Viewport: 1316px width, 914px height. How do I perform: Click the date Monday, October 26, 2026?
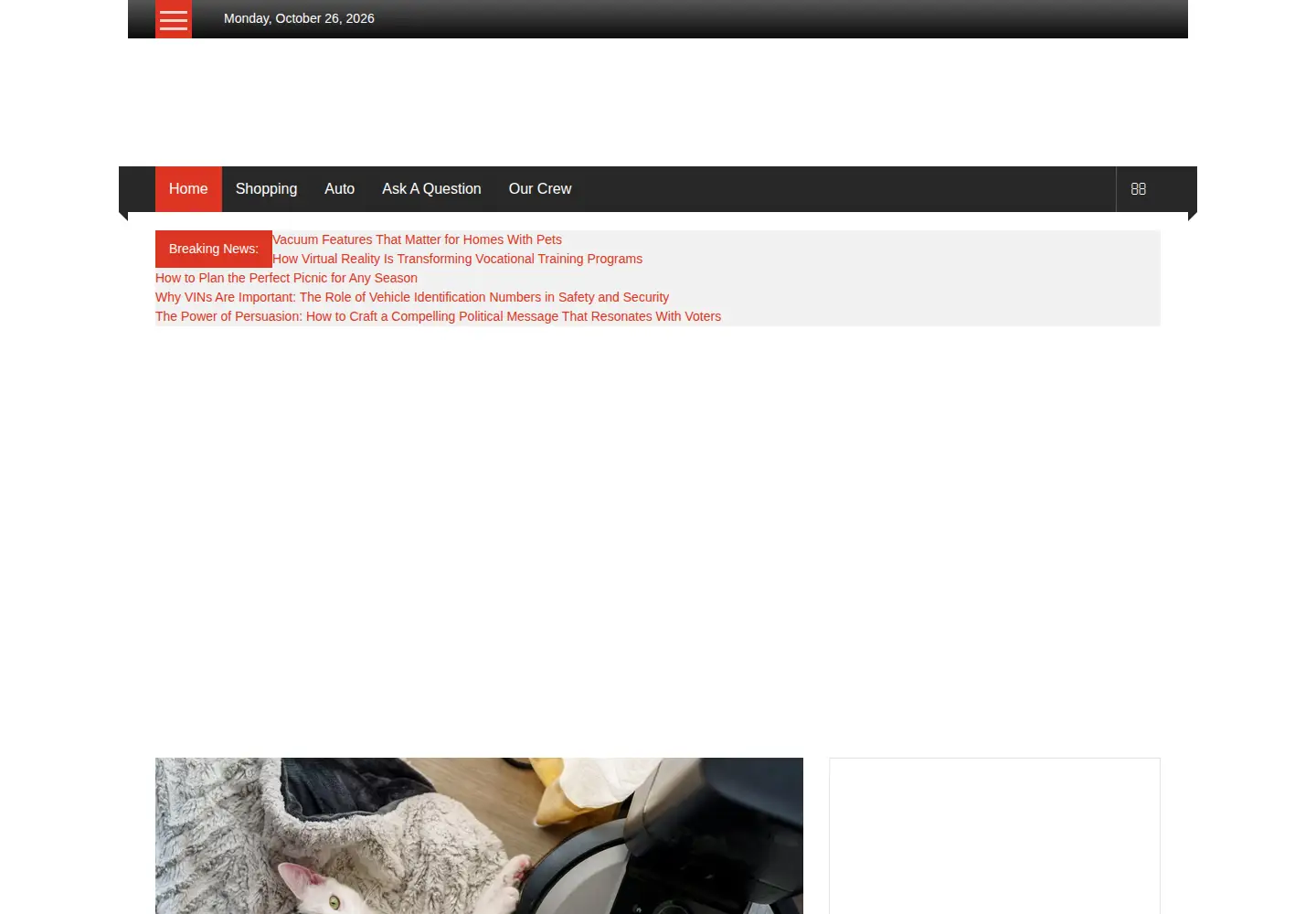pyautogui.click(x=299, y=18)
